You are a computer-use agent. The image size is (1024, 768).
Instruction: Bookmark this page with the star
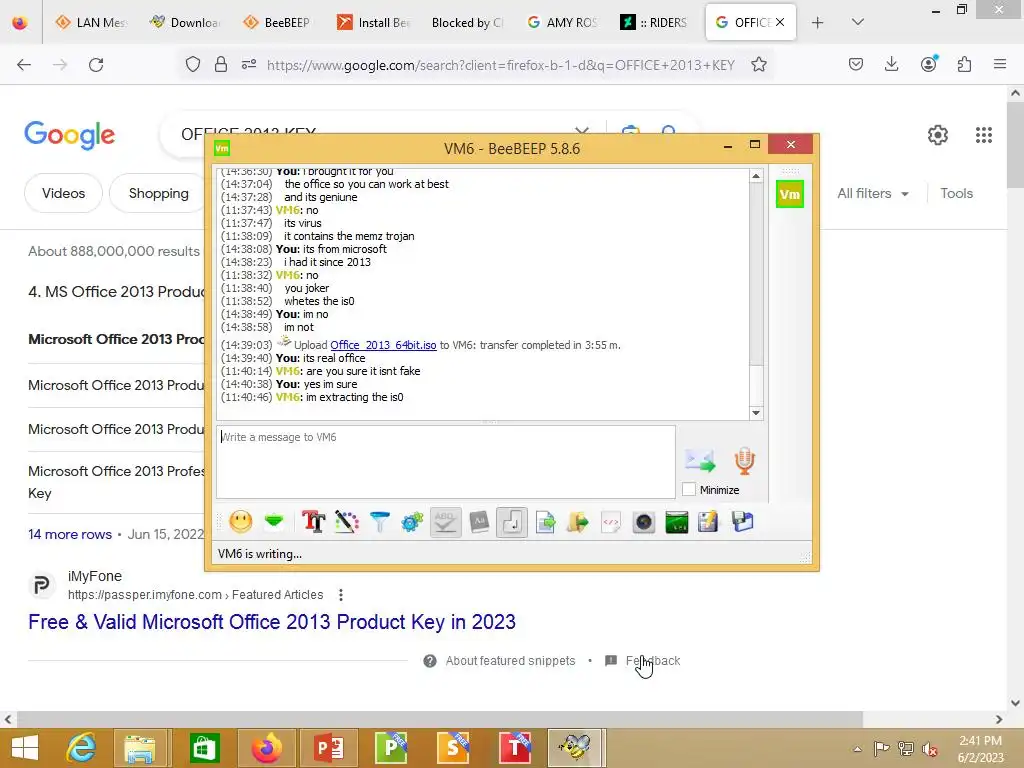tap(758, 65)
